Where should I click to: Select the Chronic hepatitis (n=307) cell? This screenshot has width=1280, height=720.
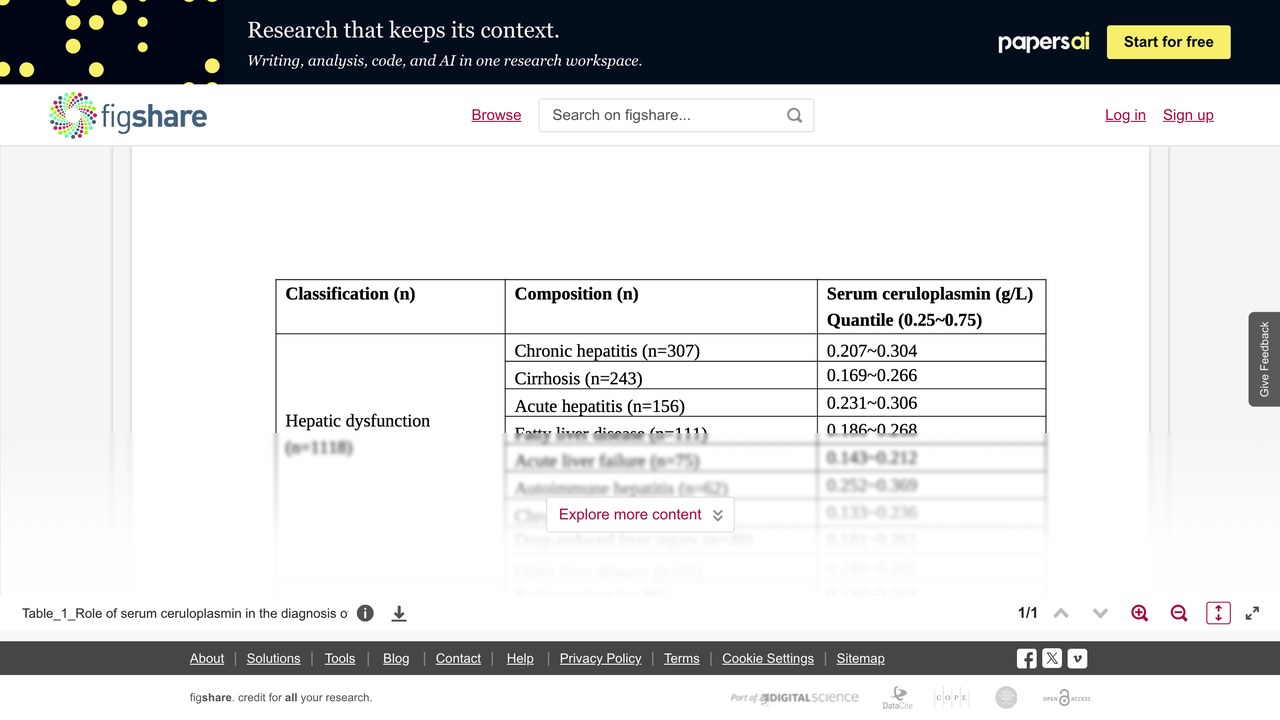click(x=661, y=348)
